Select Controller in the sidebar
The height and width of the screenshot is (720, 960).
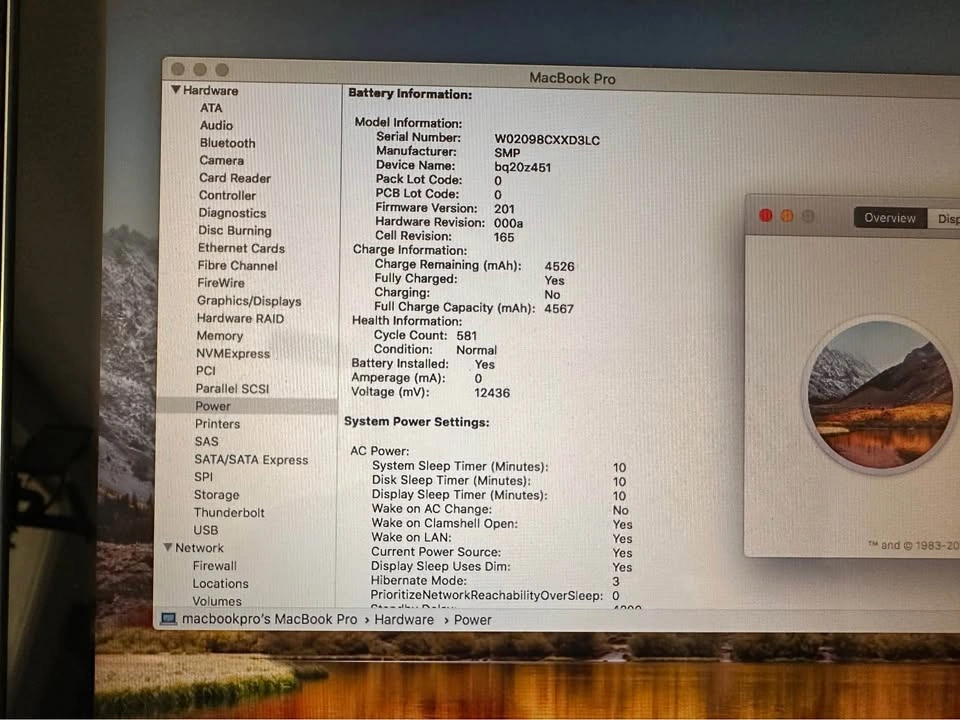pos(227,195)
